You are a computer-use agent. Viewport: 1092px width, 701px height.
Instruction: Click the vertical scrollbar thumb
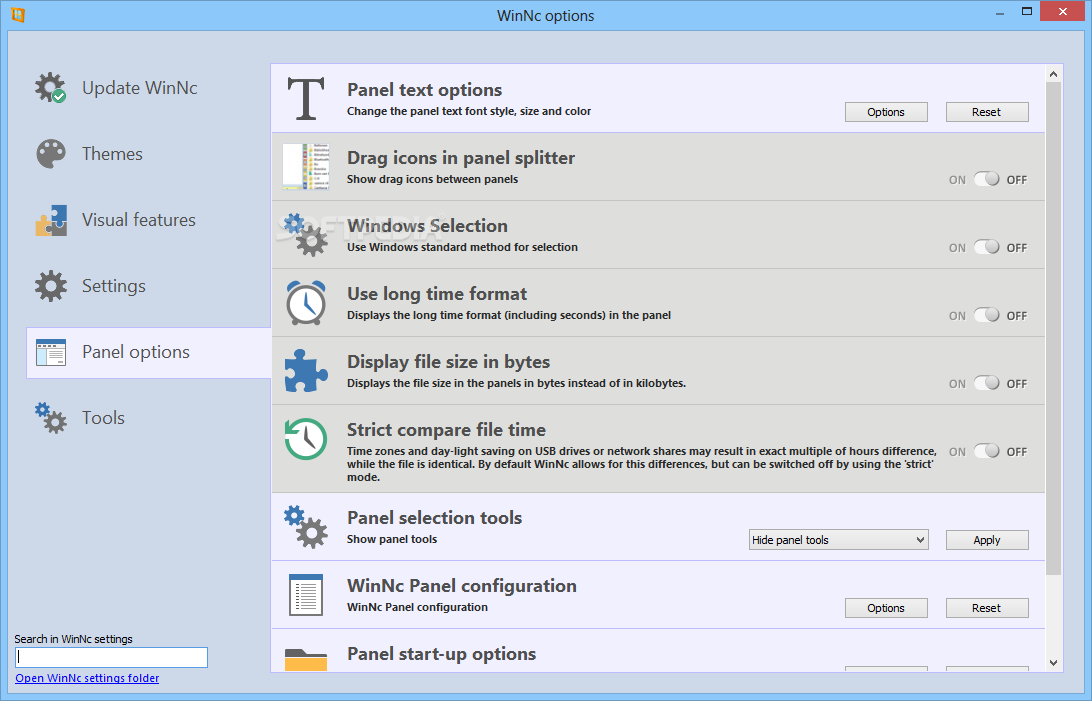[1053, 329]
